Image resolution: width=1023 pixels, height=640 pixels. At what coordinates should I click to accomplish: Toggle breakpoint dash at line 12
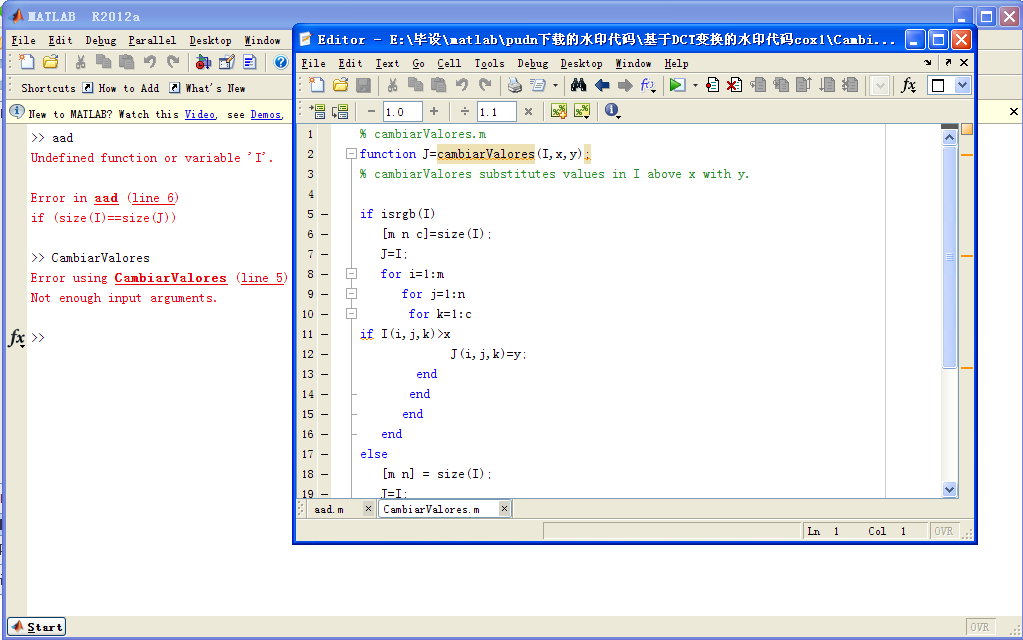325,354
